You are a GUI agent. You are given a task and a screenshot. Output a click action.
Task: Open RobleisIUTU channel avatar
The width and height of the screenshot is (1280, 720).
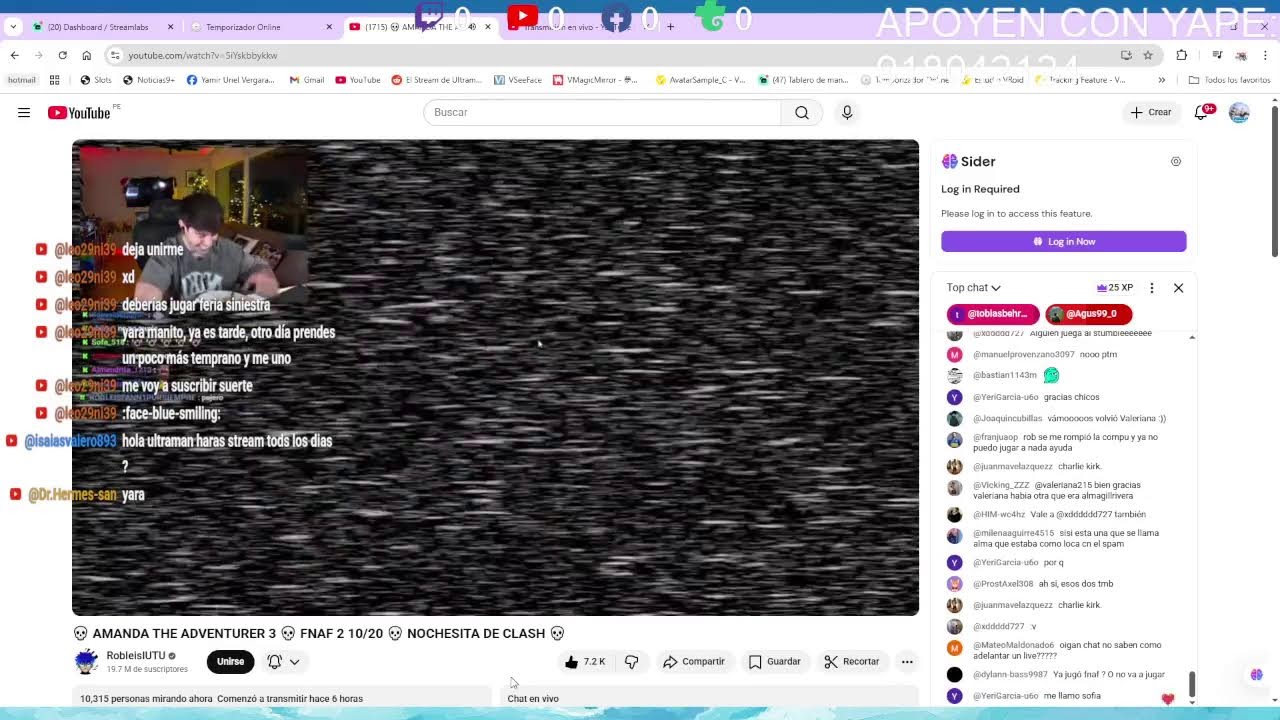[x=87, y=661]
